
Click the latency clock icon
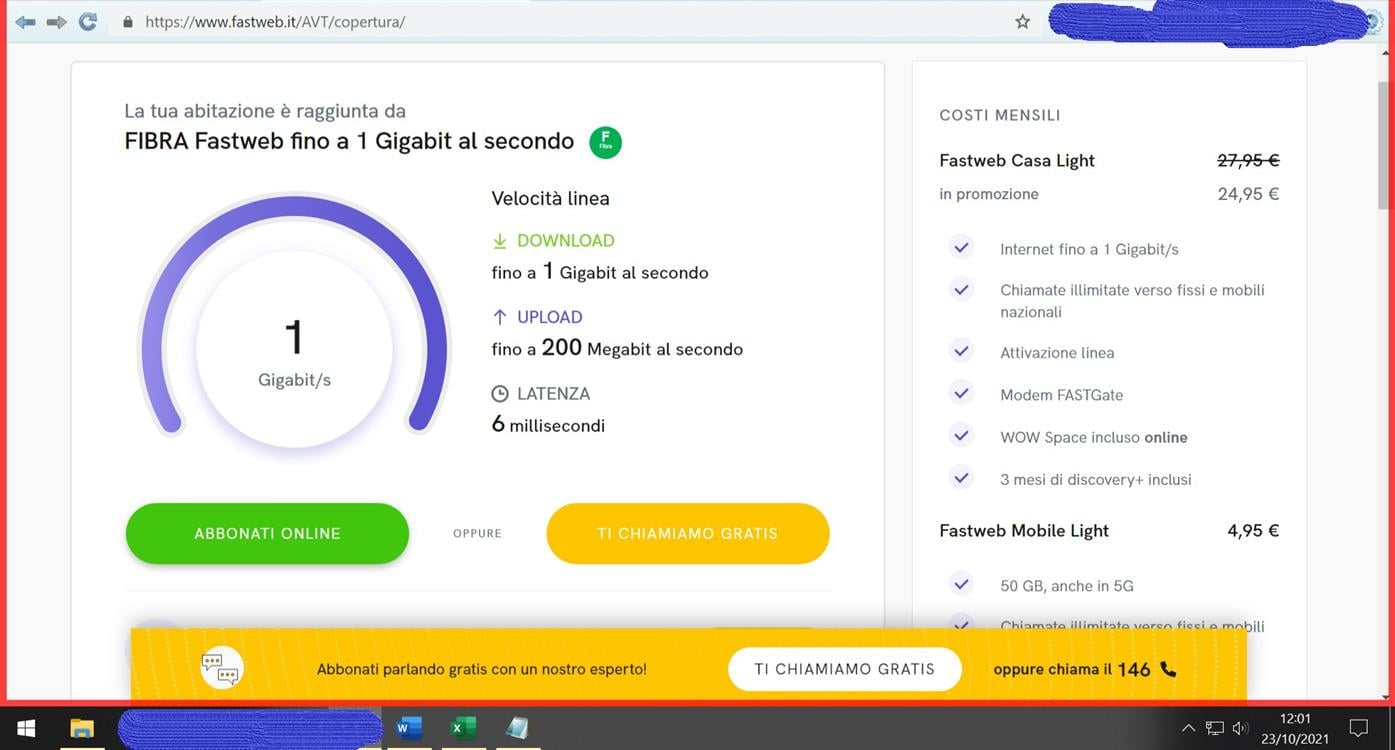500,394
